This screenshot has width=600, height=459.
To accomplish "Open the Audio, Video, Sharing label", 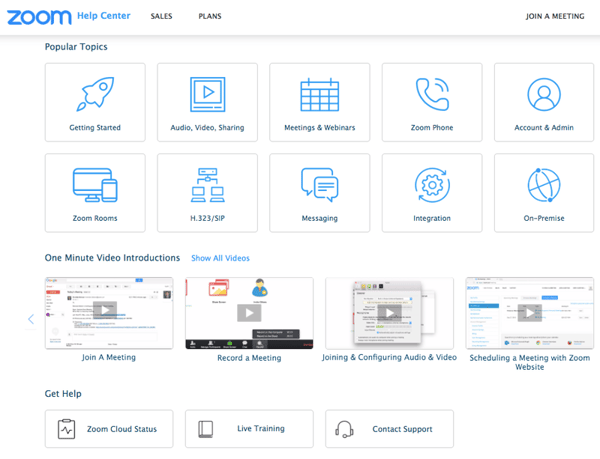I will (207, 128).
